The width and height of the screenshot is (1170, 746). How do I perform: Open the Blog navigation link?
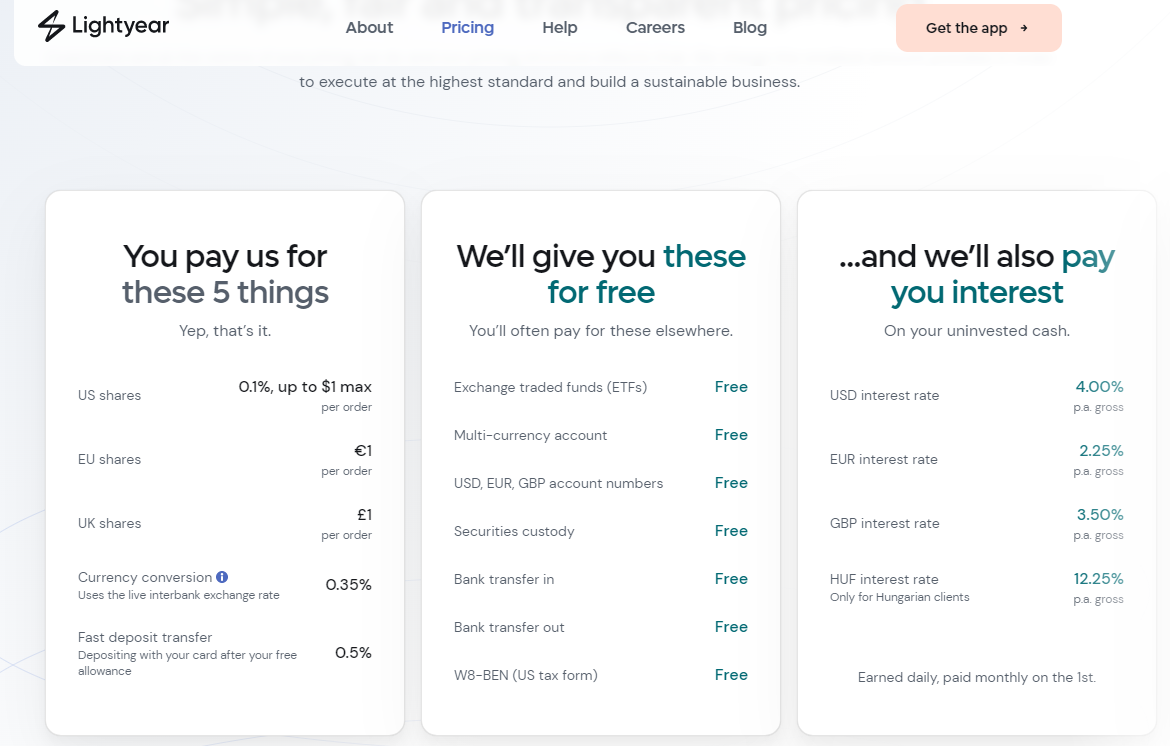(750, 28)
